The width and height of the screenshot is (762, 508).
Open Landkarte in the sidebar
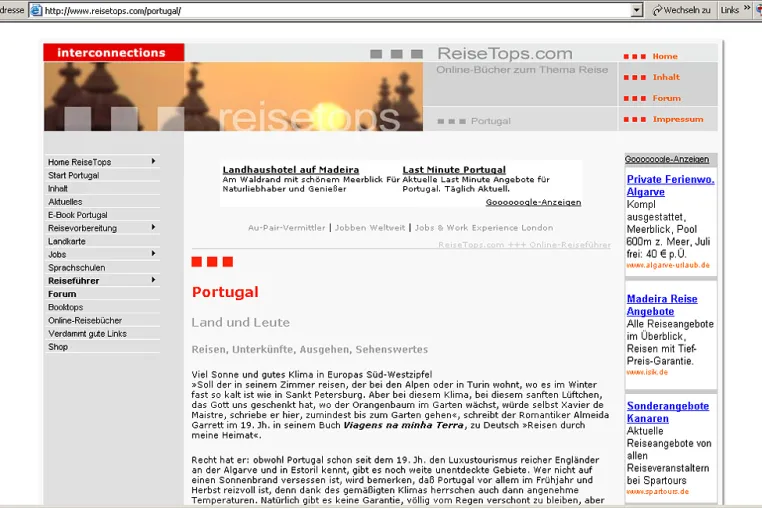pyautogui.click(x=67, y=241)
